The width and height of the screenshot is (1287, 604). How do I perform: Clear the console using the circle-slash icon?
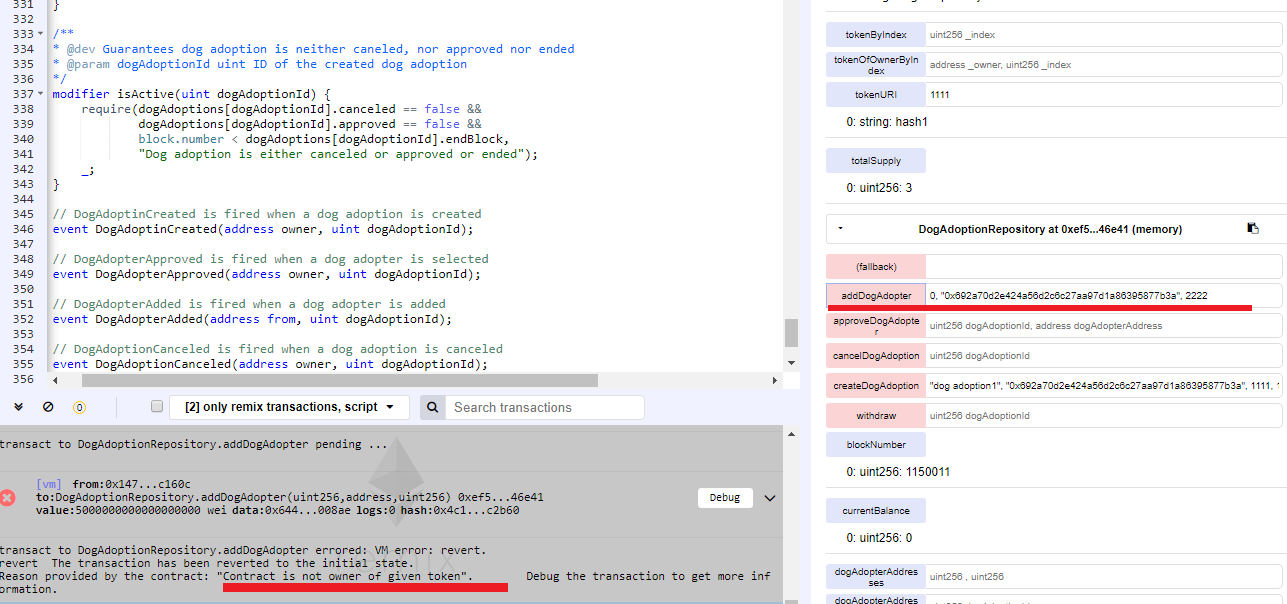(48, 407)
